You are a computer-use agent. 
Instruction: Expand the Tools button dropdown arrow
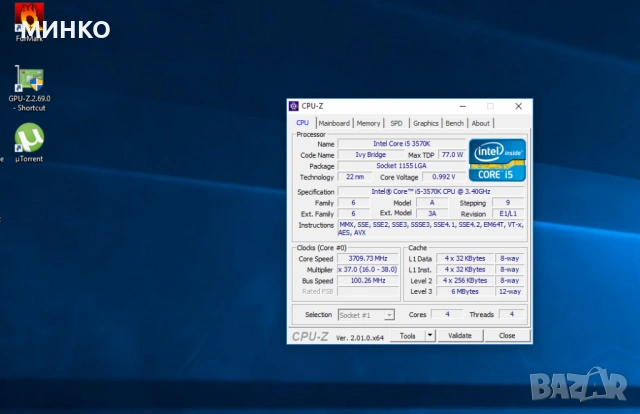point(430,336)
